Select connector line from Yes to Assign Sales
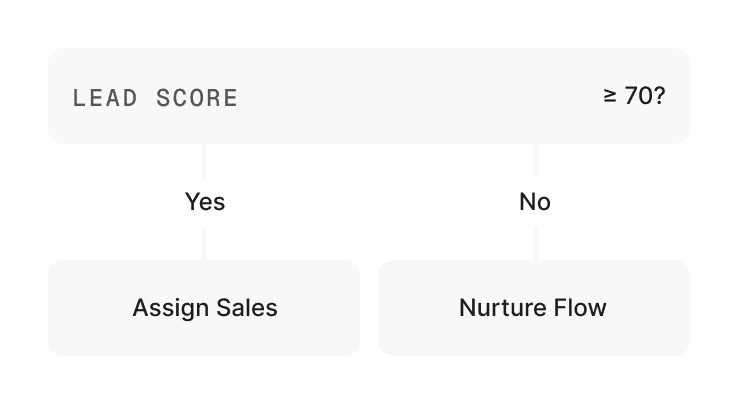738x404 pixels. click(204, 244)
